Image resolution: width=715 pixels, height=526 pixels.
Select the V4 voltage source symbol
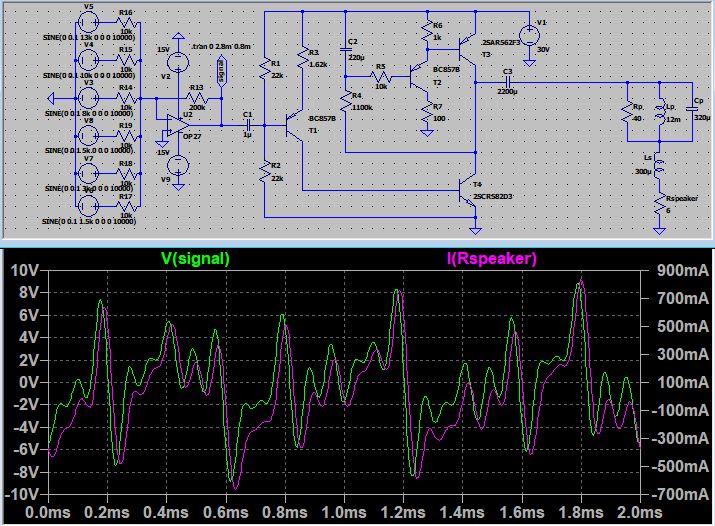[88, 60]
